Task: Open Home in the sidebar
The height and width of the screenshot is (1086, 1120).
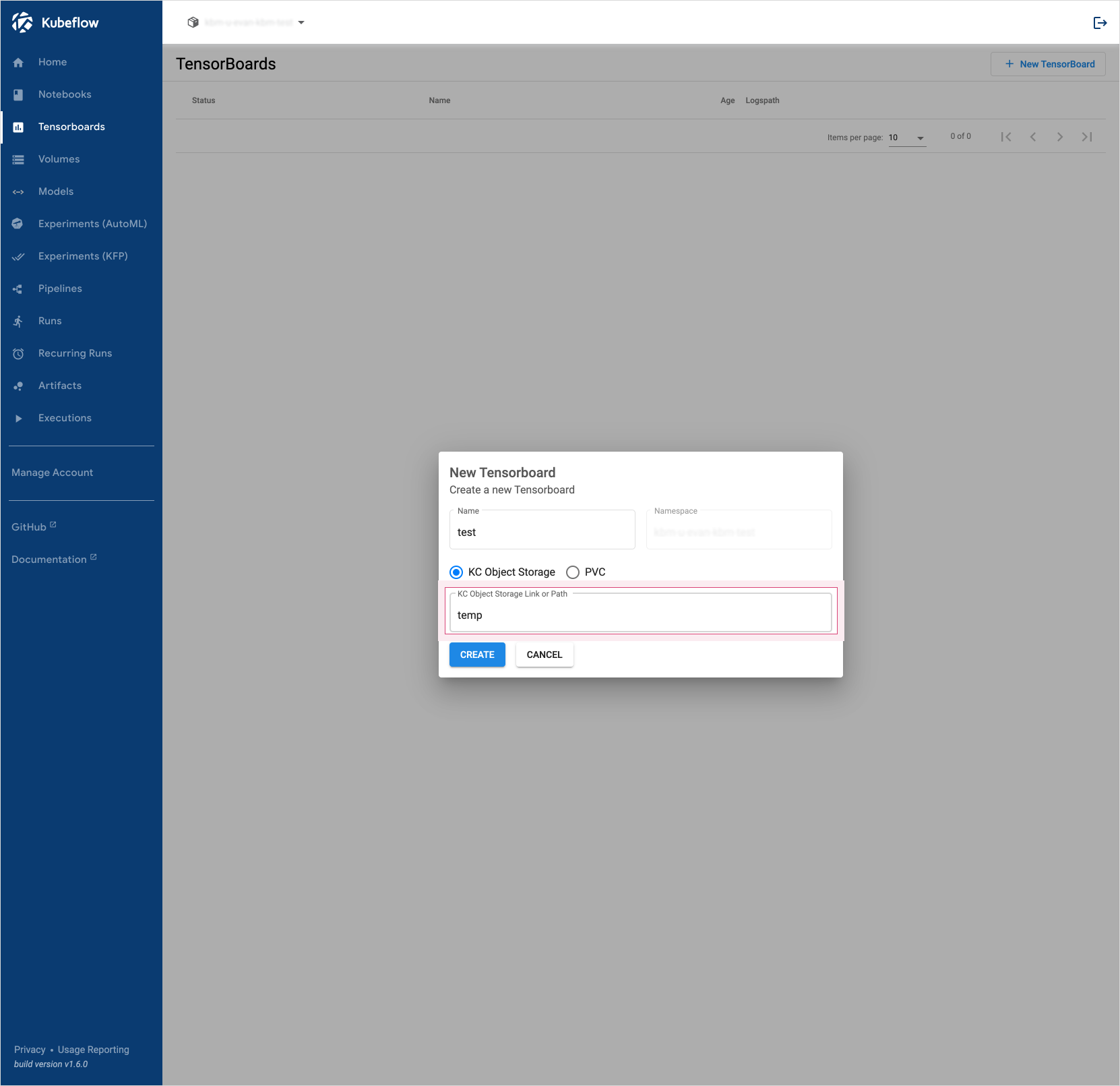Action: (x=81, y=63)
